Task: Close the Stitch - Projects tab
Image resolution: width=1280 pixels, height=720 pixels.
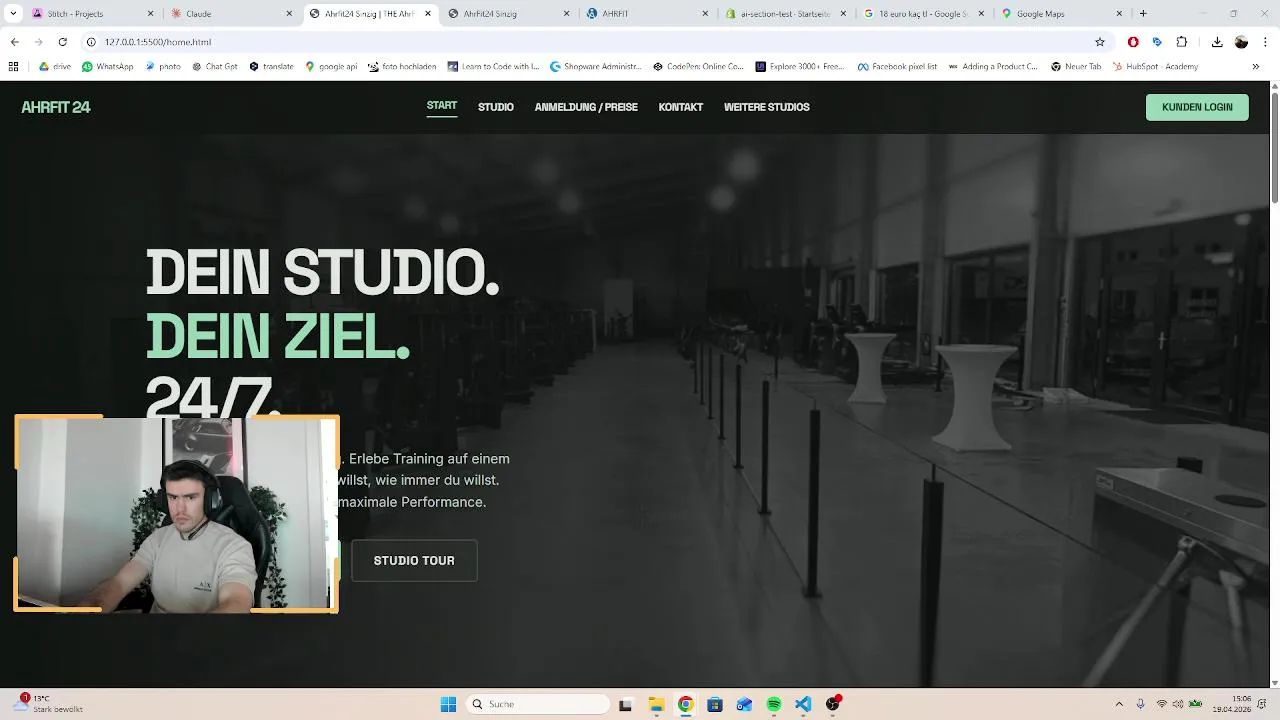Action: (151, 14)
